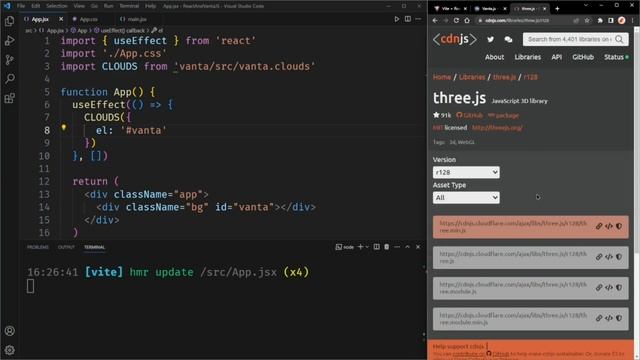Reload the page in the browser

click(x=456, y=20)
